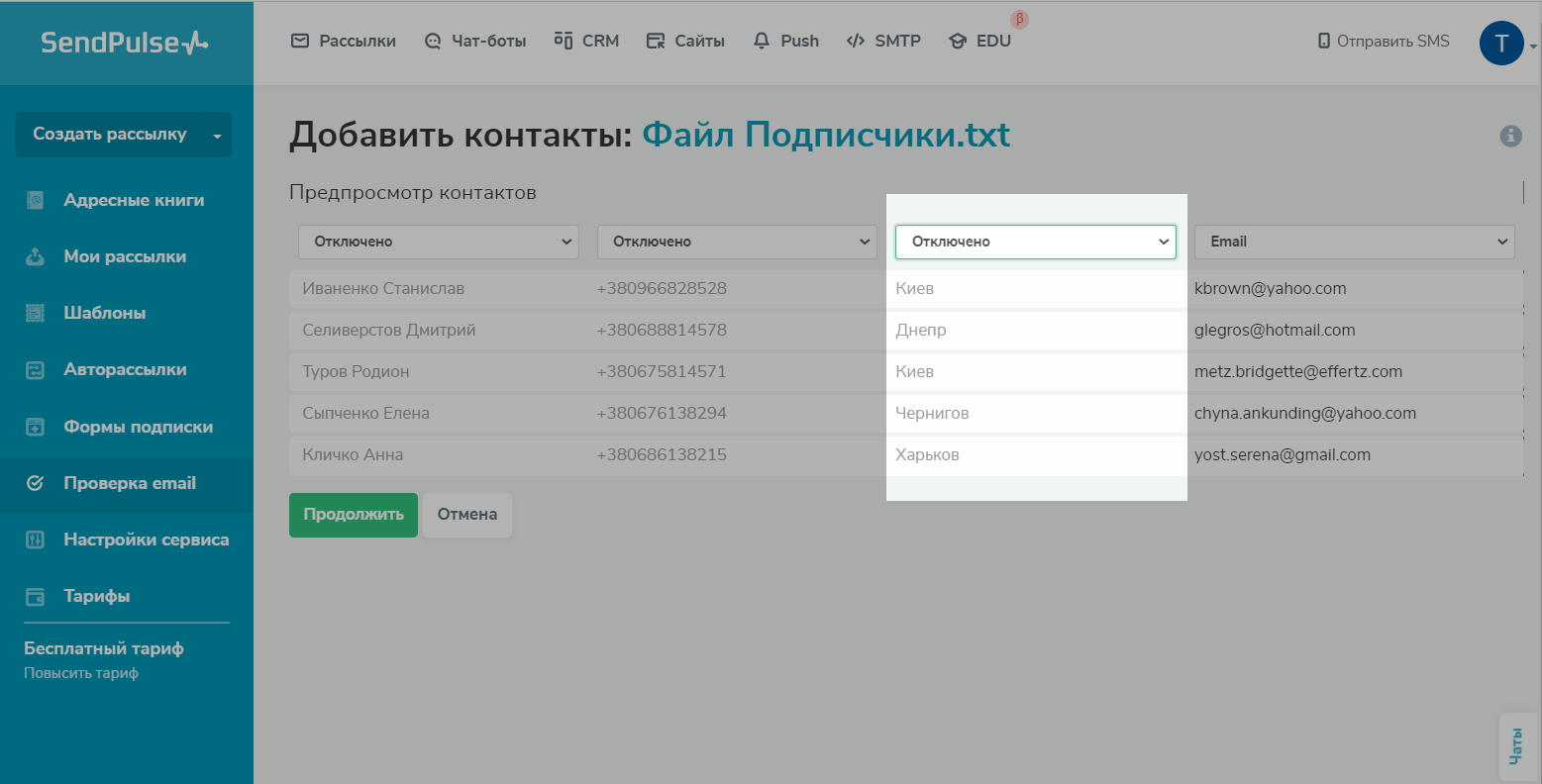The image size is (1542, 784).
Task: Click the Tariffs wallet icon
Action: pos(35,596)
